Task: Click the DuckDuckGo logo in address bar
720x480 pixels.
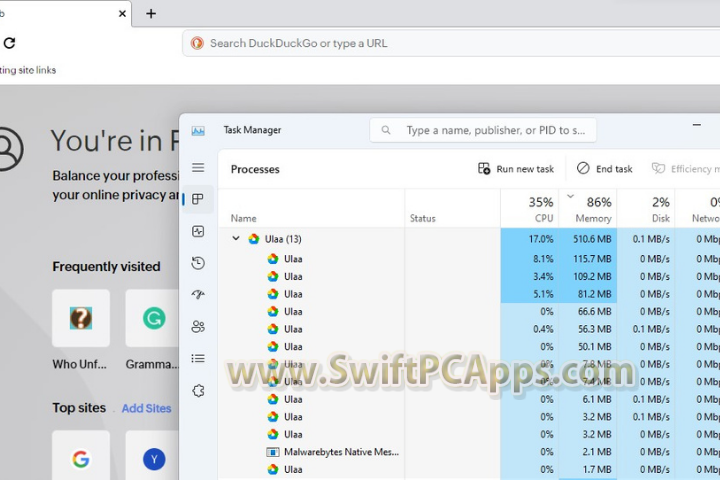Action: pyautogui.click(x=197, y=43)
